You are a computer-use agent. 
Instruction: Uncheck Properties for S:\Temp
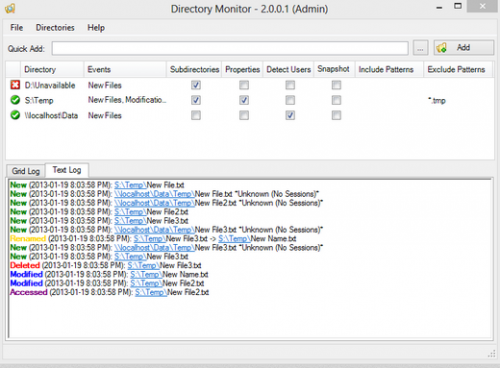(x=244, y=100)
